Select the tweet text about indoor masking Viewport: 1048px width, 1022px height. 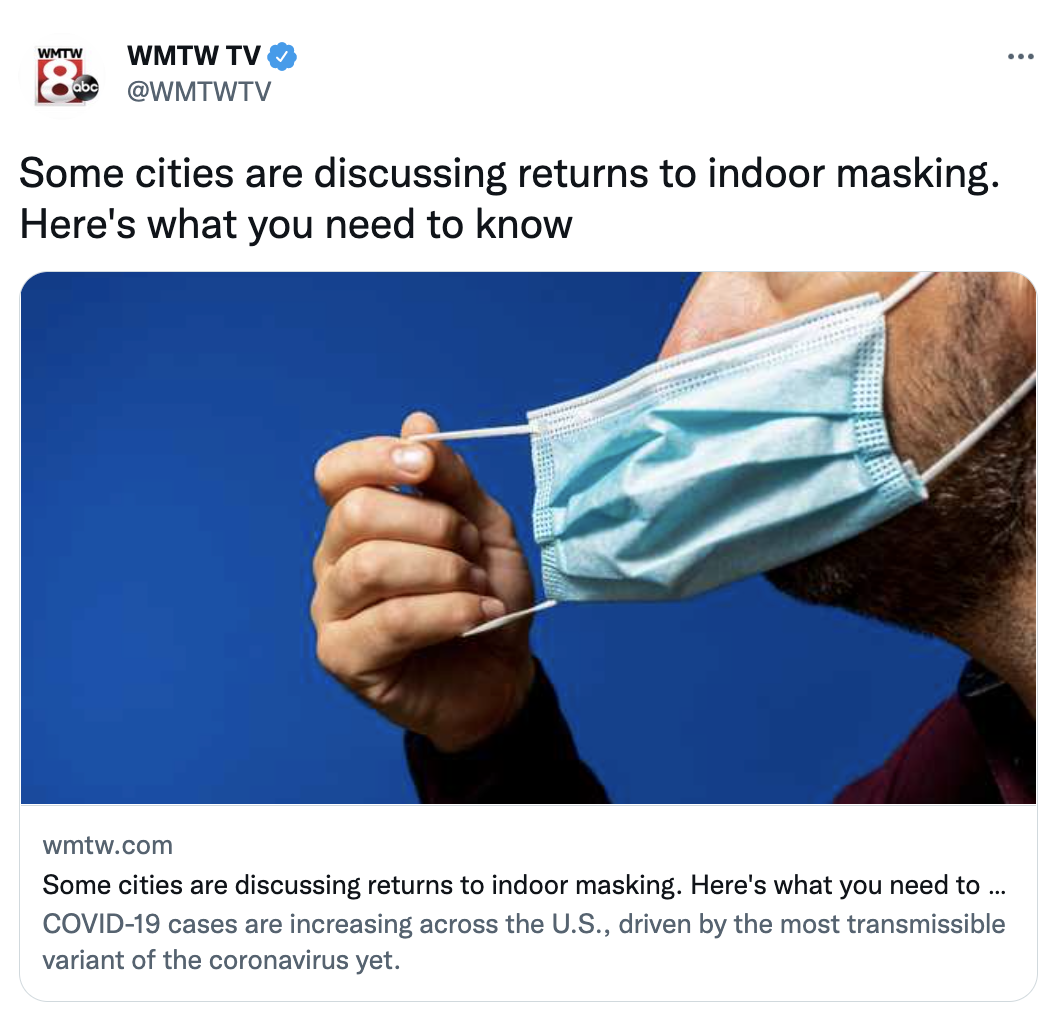[509, 199]
